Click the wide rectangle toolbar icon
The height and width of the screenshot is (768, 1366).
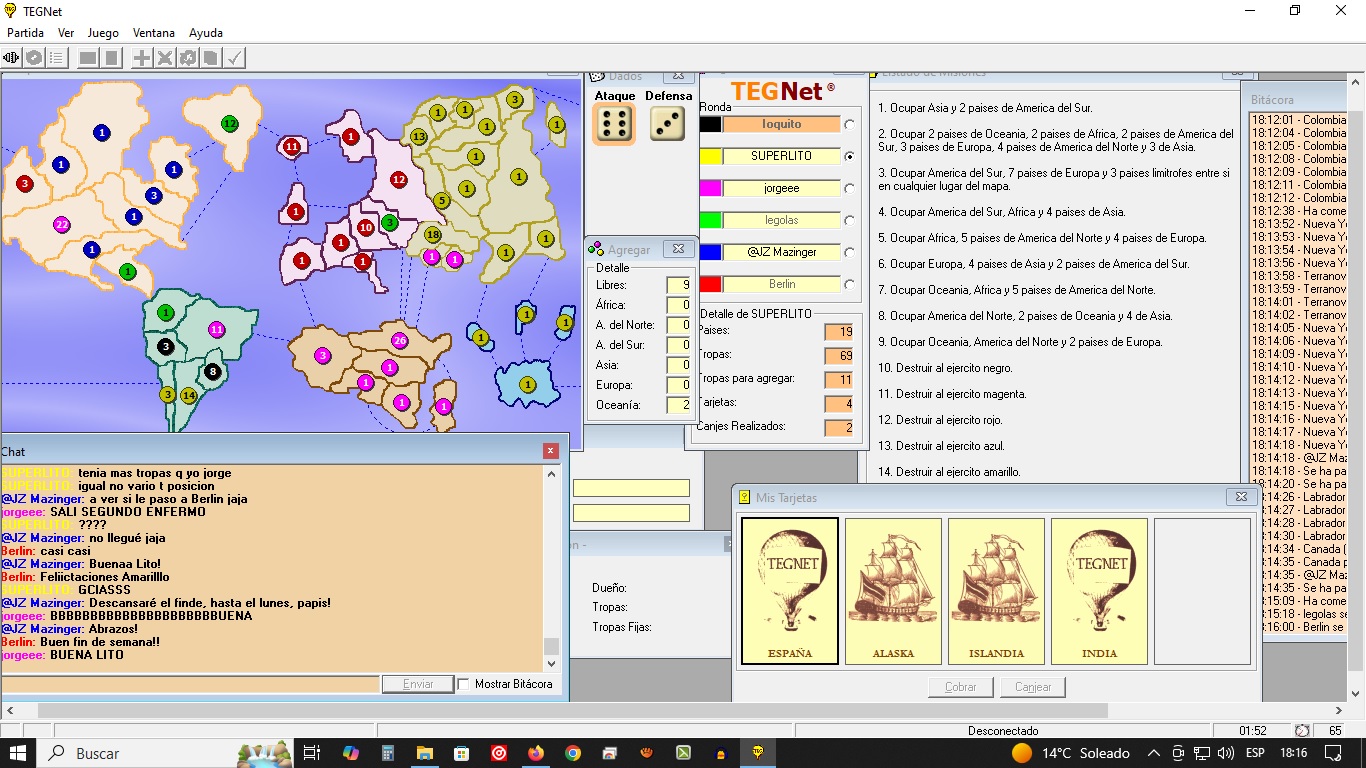click(88, 58)
